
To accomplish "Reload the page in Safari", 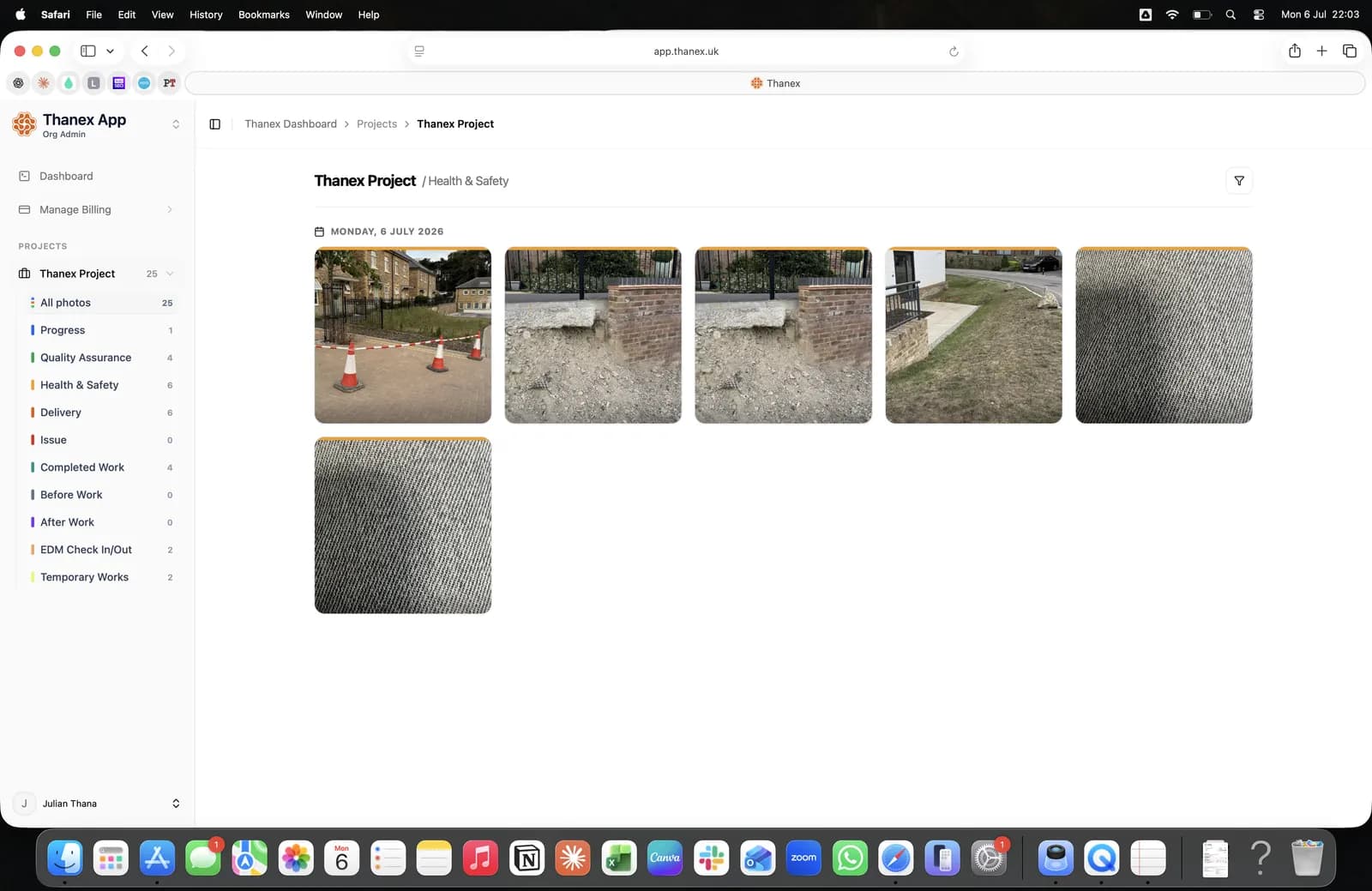I will coord(954,51).
